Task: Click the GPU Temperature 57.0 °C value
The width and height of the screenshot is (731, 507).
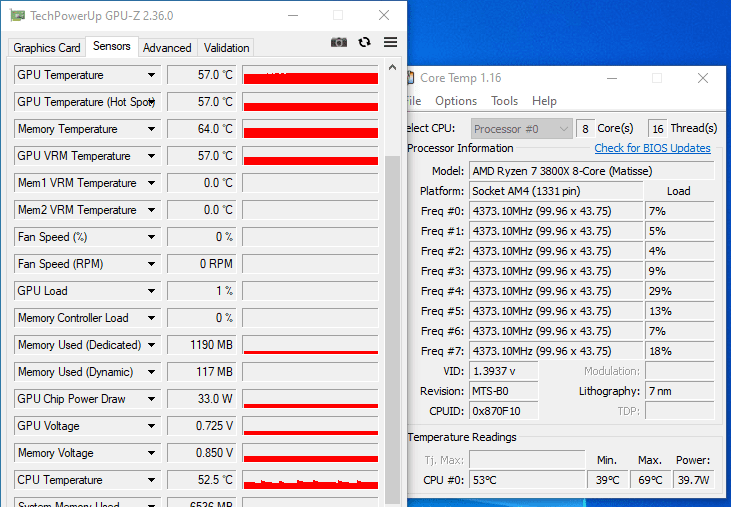Action: [202, 75]
